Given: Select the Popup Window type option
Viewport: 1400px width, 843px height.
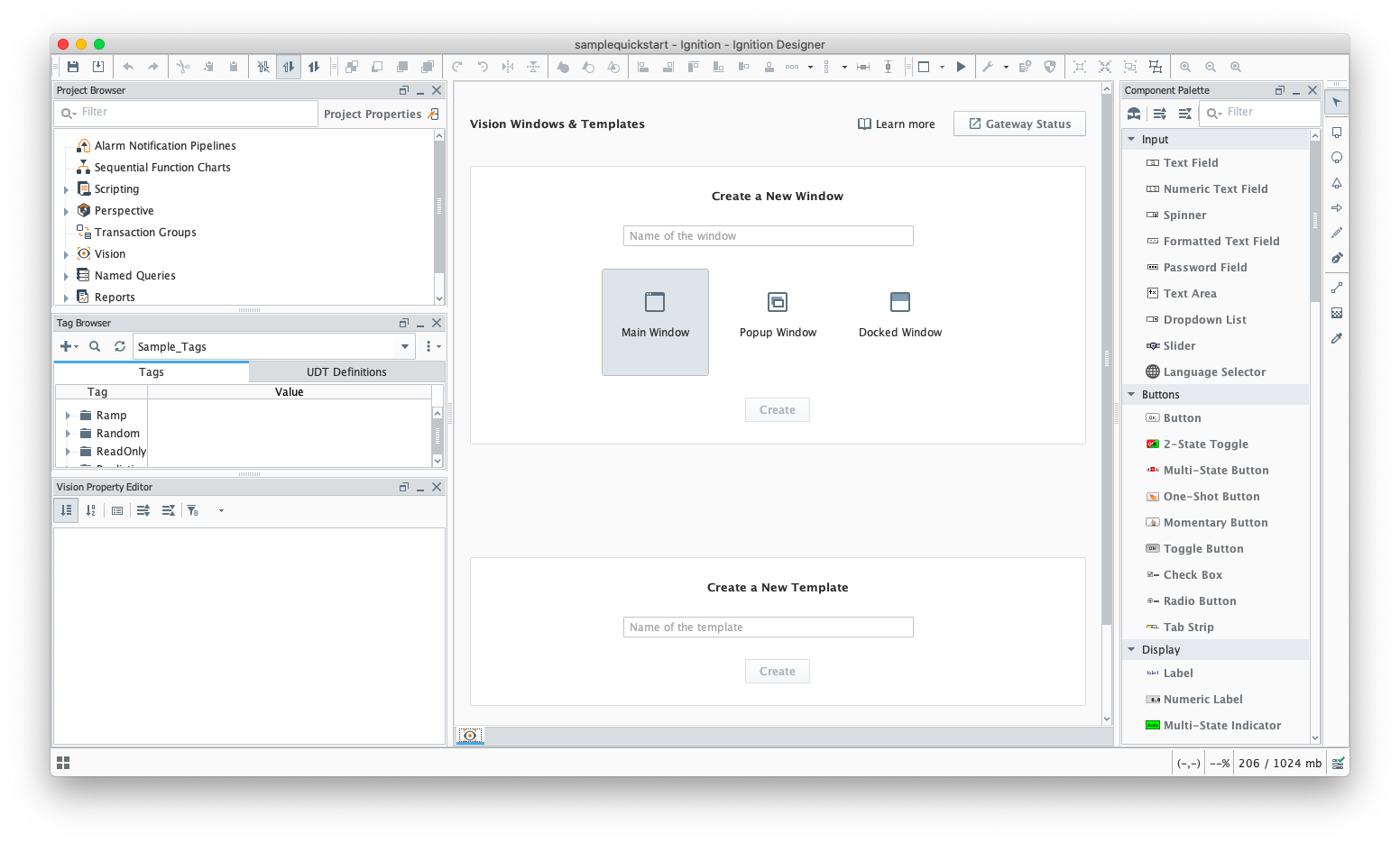Looking at the screenshot, I should point(778,322).
